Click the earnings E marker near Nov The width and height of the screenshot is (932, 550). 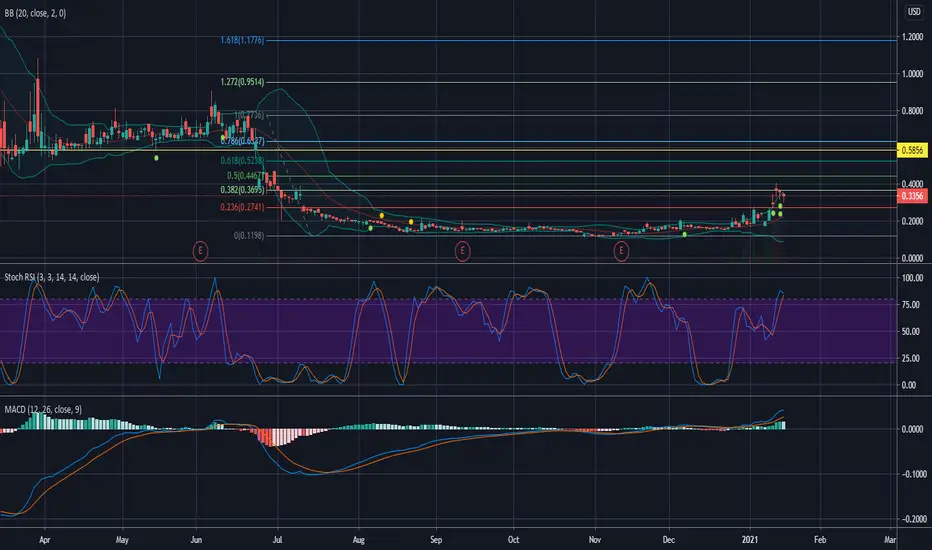(x=621, y=251)
